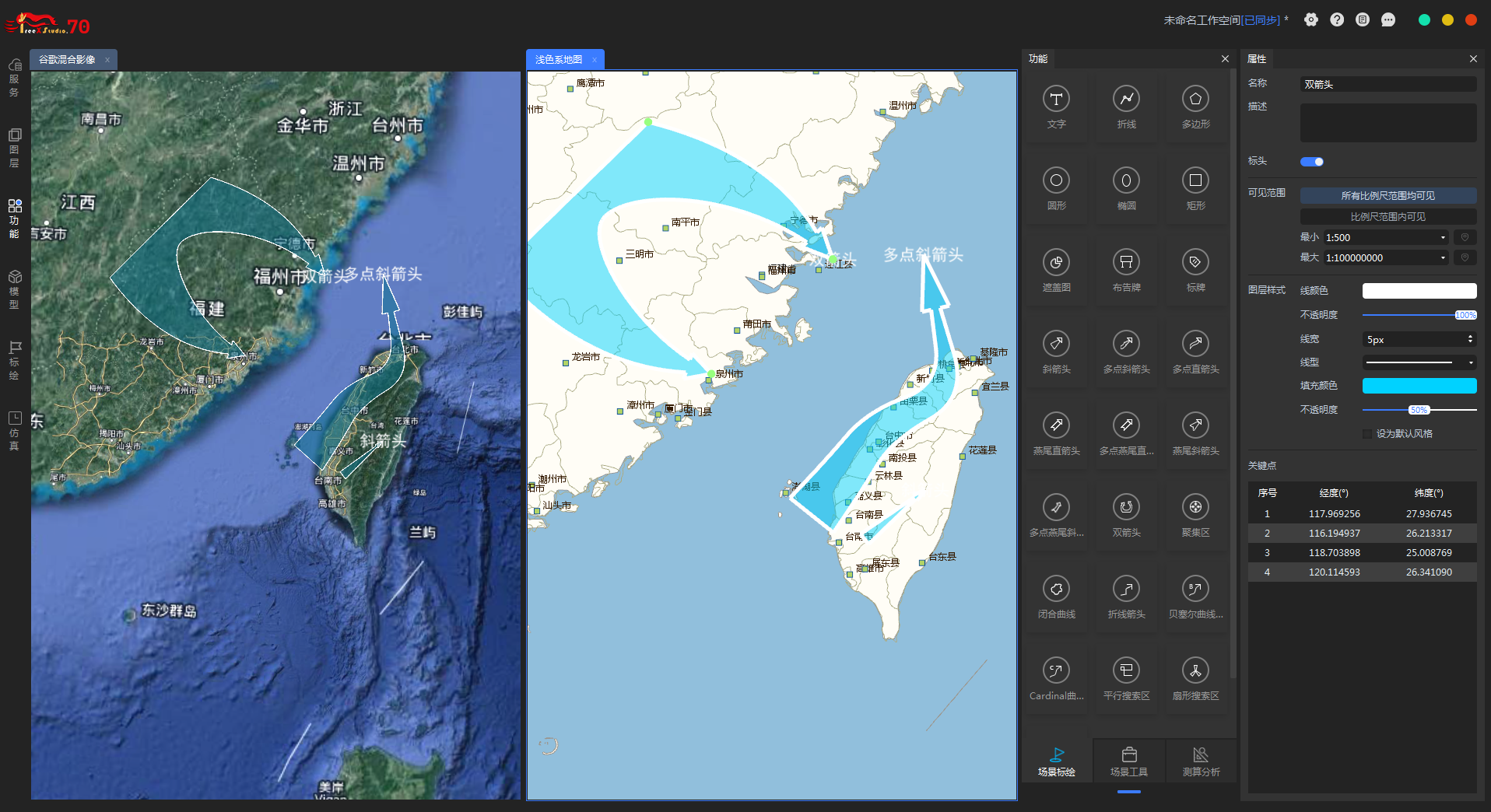Close the 浅色系地图 tab
1491x812 pixels.
click(595, 60)
